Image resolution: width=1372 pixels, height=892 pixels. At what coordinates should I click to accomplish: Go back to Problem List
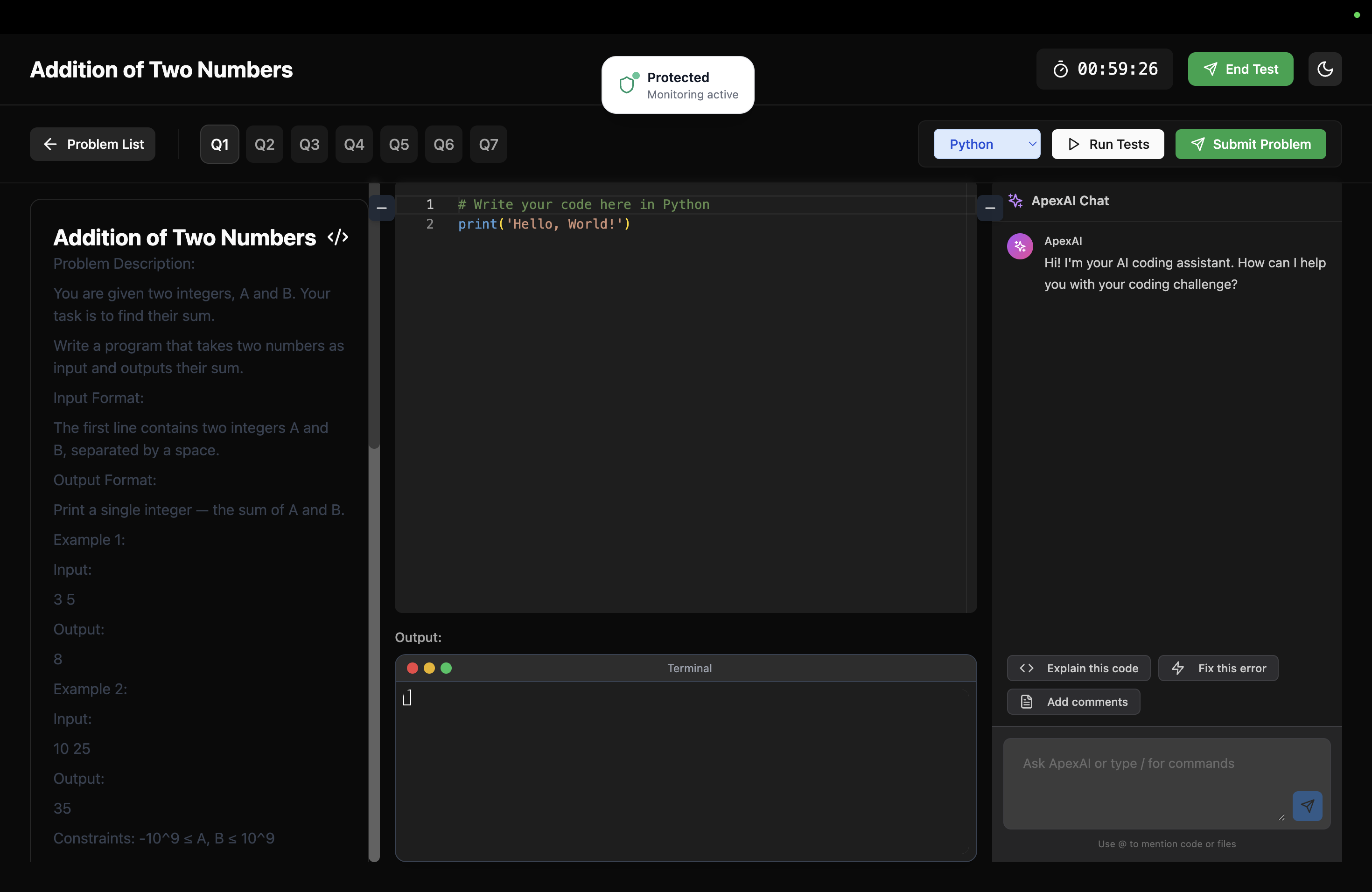(93, 144)
